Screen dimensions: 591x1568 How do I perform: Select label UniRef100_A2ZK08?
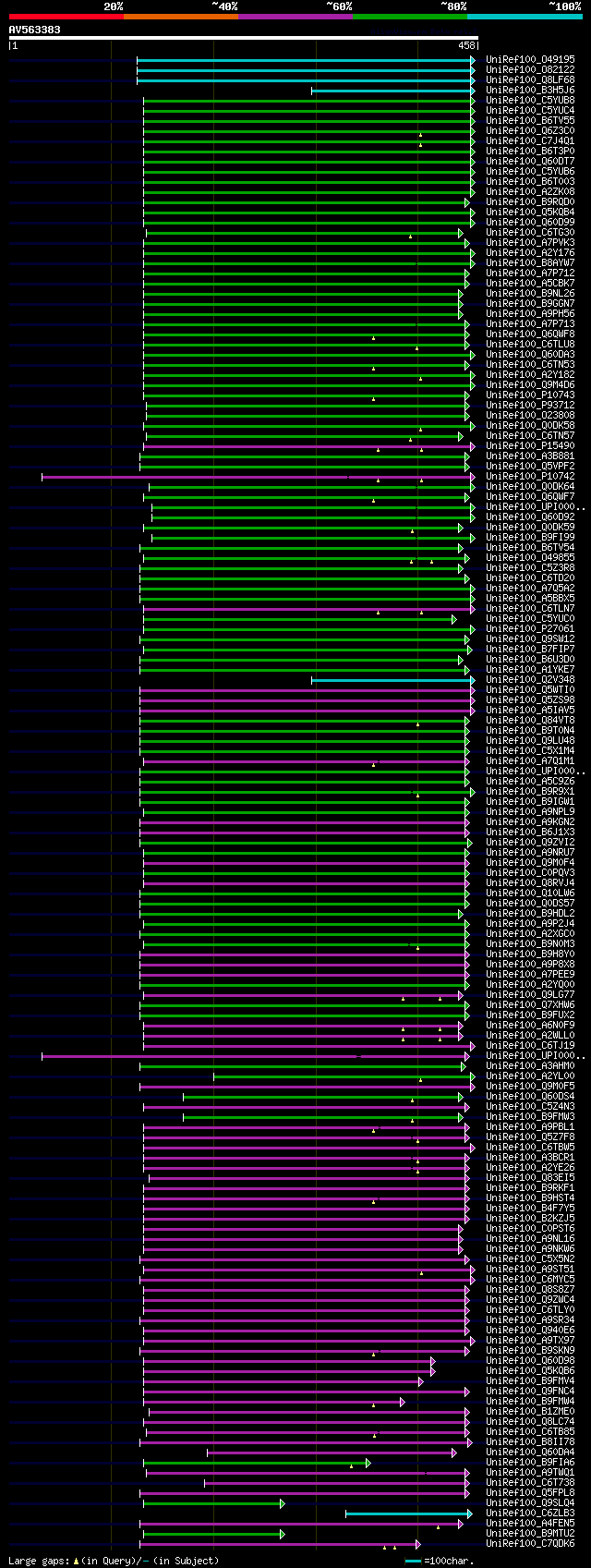(530, 191)
